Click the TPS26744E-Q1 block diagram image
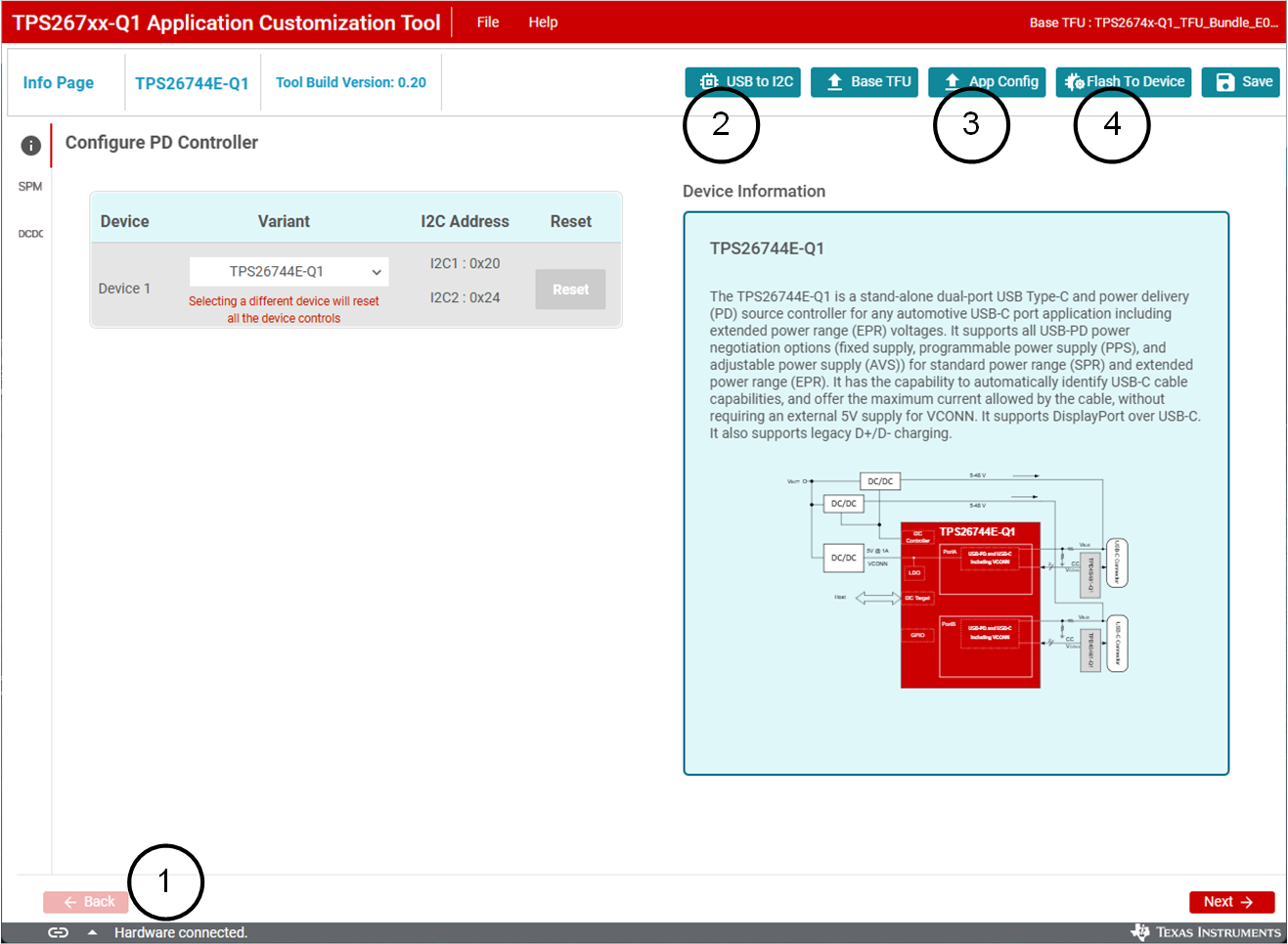1288x944 pixels. pos(955,579)
